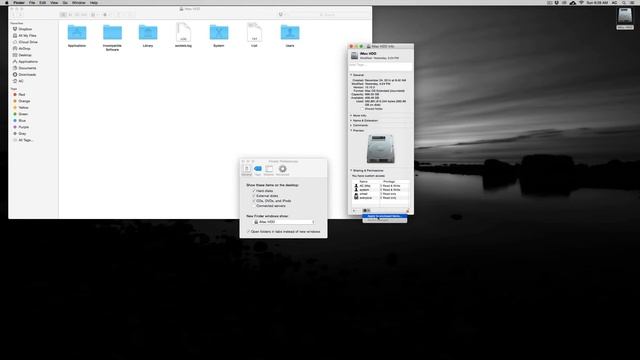The width and height of the screenshot is (640, 360).
Task: Open Advanced tab in Finder Preferences
Action: pos(282,170)
